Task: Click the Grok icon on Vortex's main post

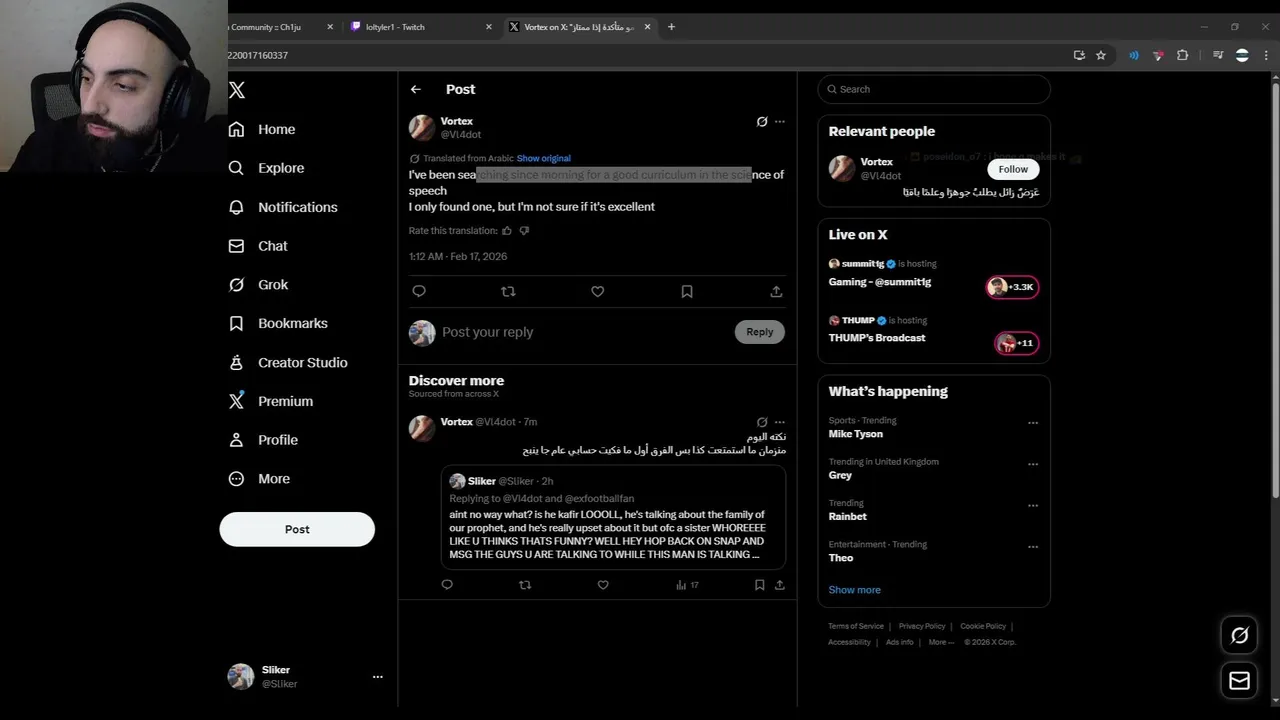Action: [762, 122]
